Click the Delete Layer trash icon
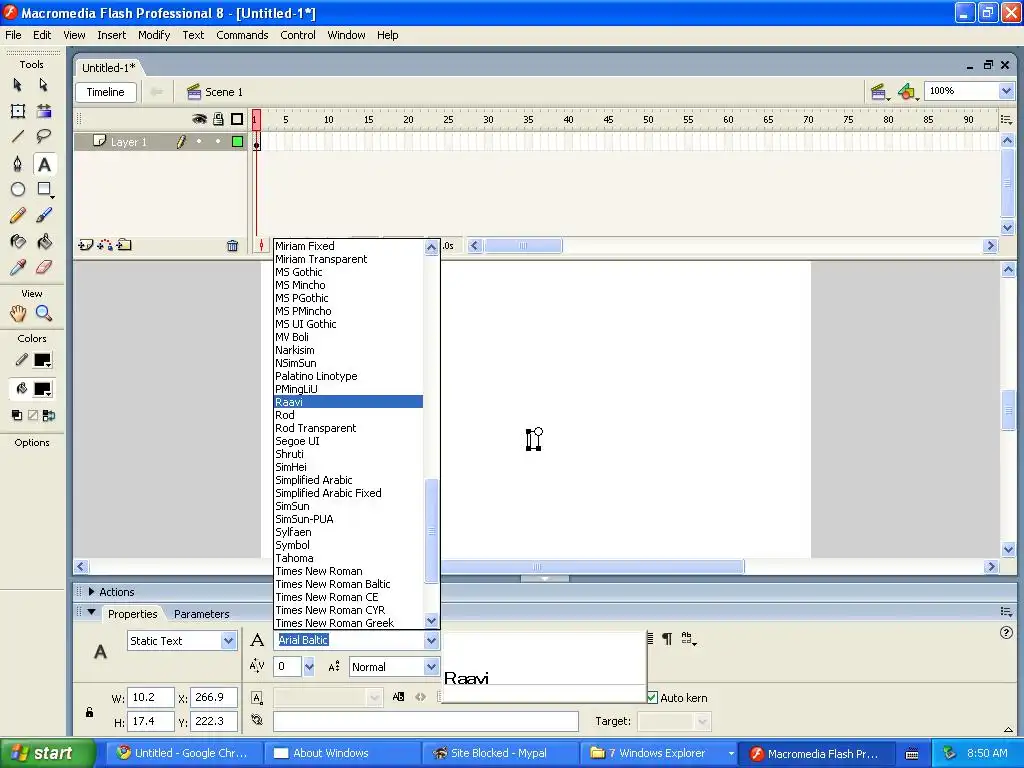Viewport: 1024px width, 768px height. pyautogui.click(x=232, y=246)
